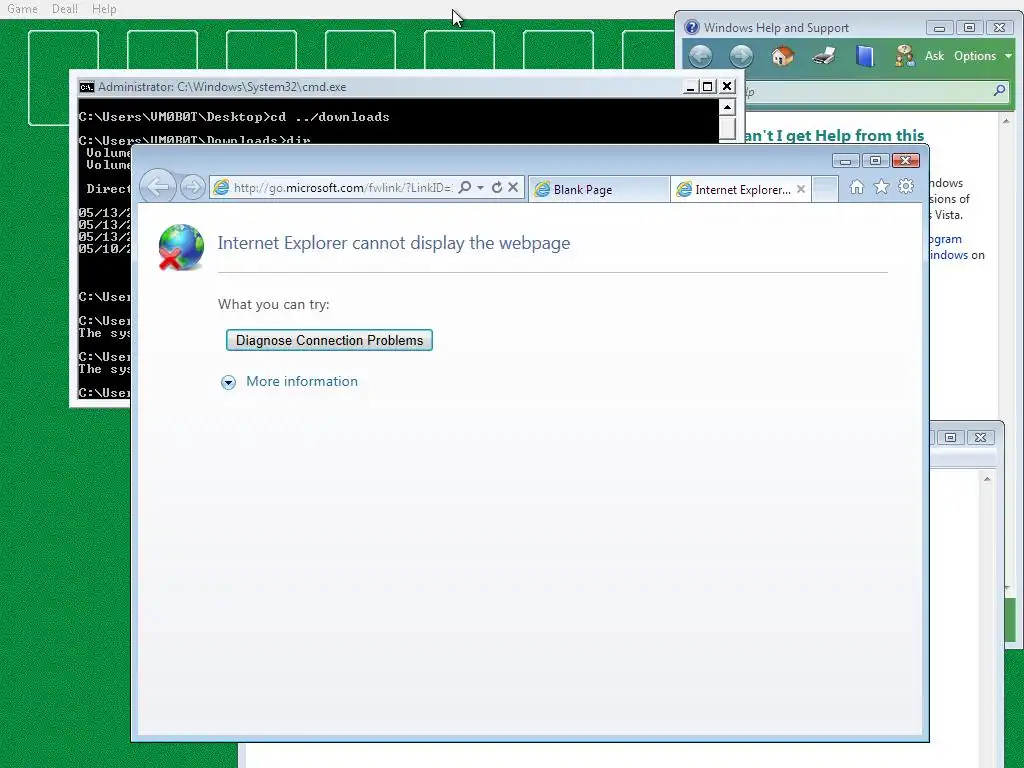Viewport: 1024px width, 768px height.
Task: Stop loading with the address bar X
Action: 513,187
